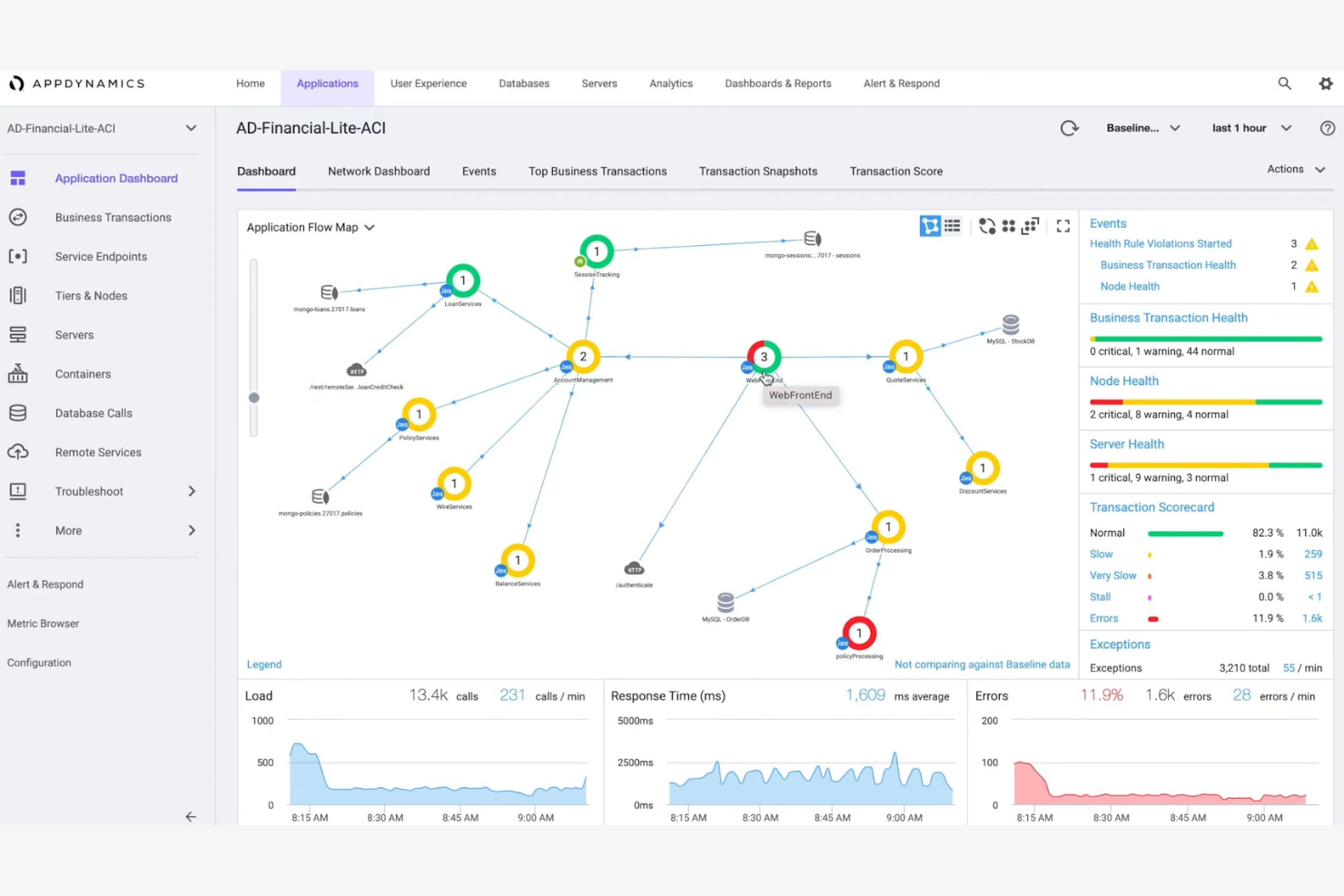
Task: Open the Actions dropdown
Action: click(1296, 169)
